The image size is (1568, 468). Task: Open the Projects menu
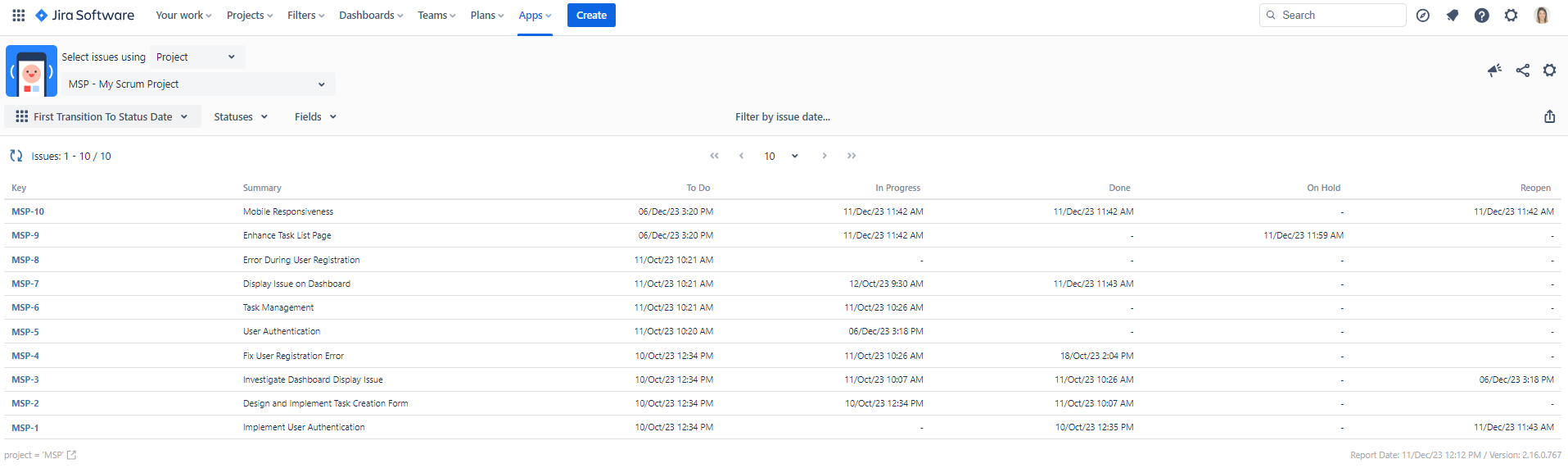click(250, 16)
